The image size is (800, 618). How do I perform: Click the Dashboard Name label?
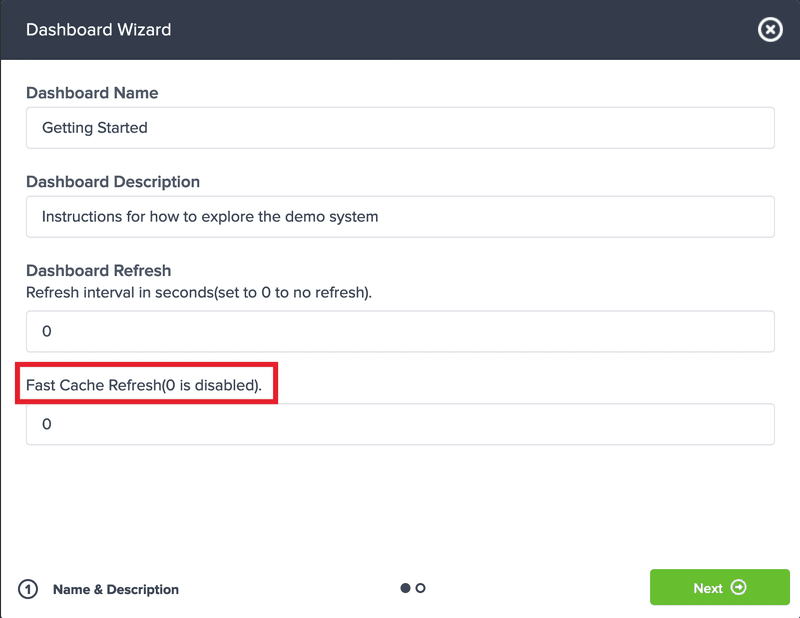(x=92, y=93)
